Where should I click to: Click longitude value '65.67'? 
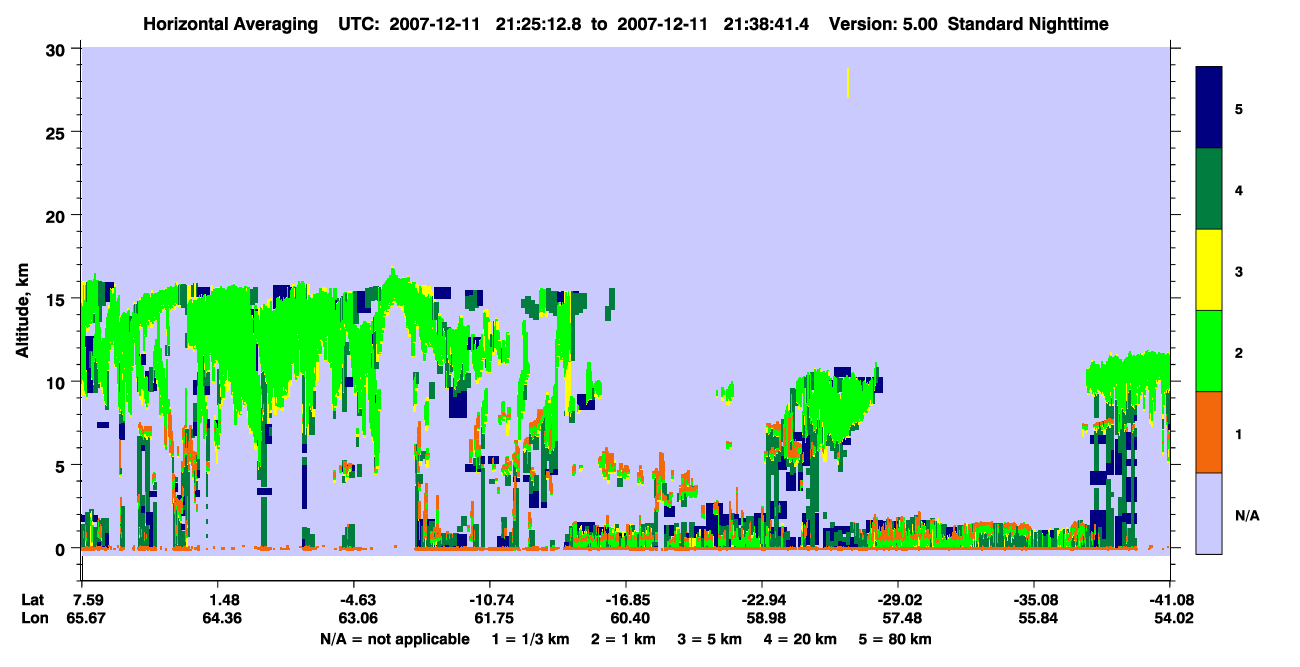click(x=86, y=618)
